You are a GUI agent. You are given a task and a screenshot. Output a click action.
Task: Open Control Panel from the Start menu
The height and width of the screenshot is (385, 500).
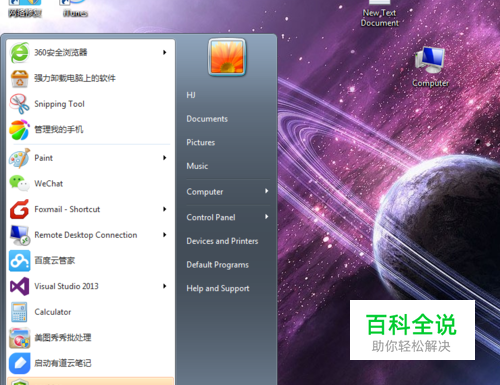pyautogui.click(x=211, y=217)
